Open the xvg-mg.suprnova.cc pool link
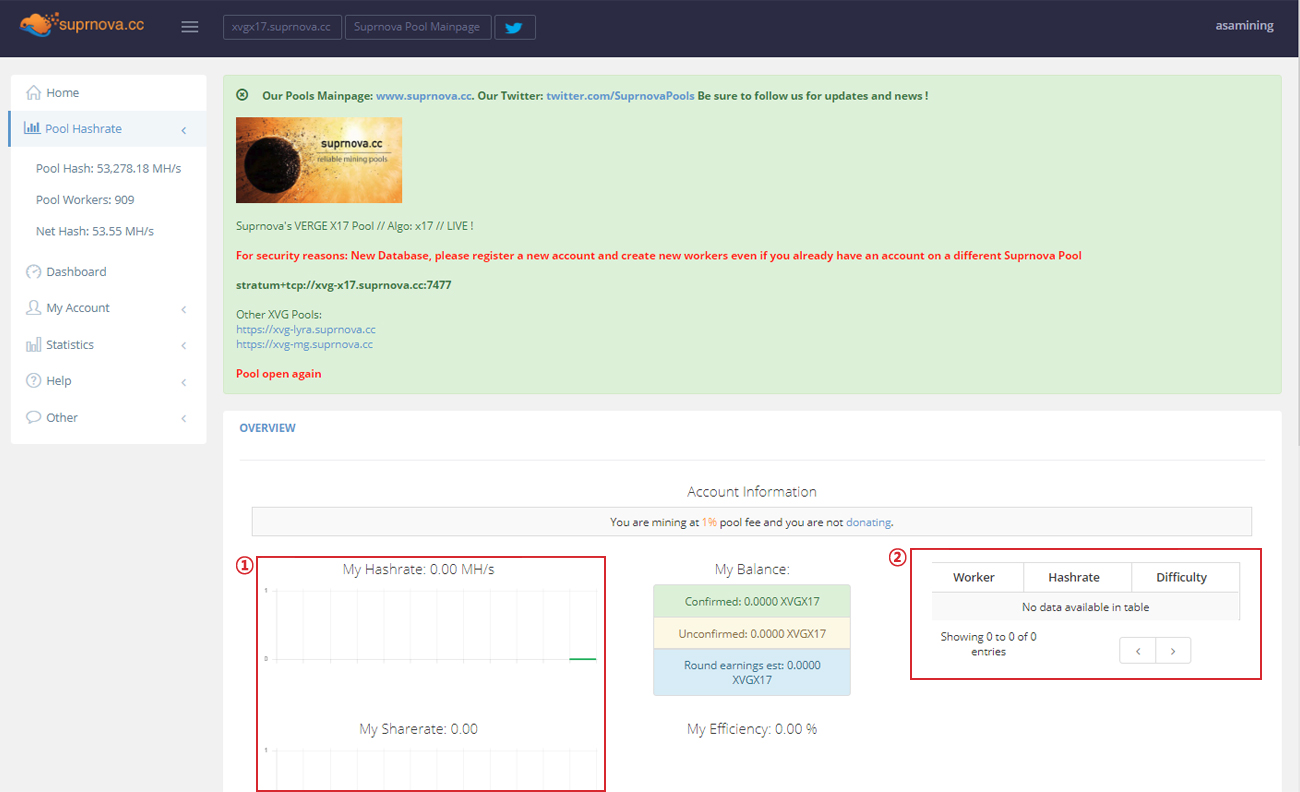Viewport: 1300px width, 792px height. [304, 344]
